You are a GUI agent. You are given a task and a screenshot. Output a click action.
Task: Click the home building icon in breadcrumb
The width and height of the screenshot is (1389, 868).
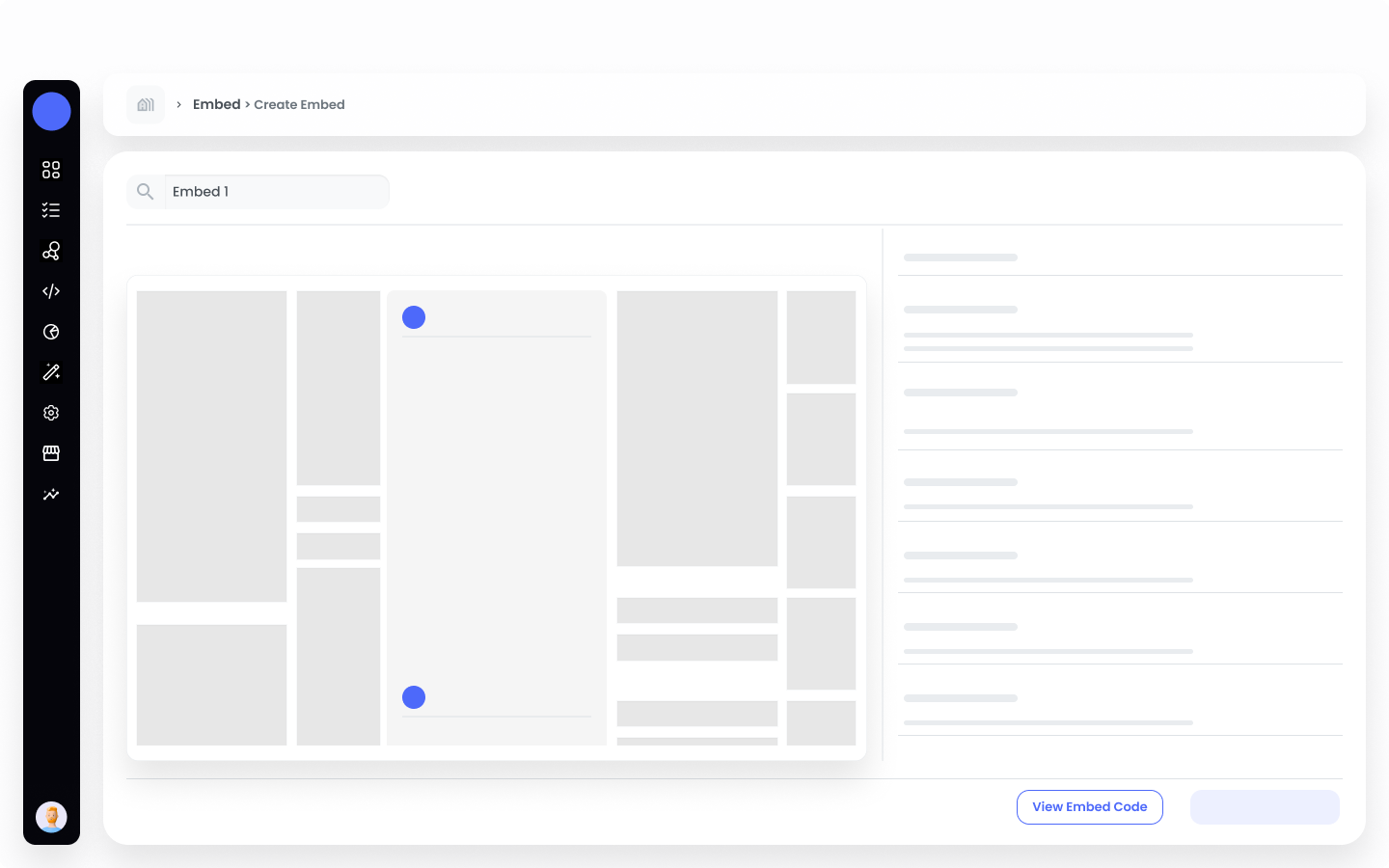tap(146, 104)
